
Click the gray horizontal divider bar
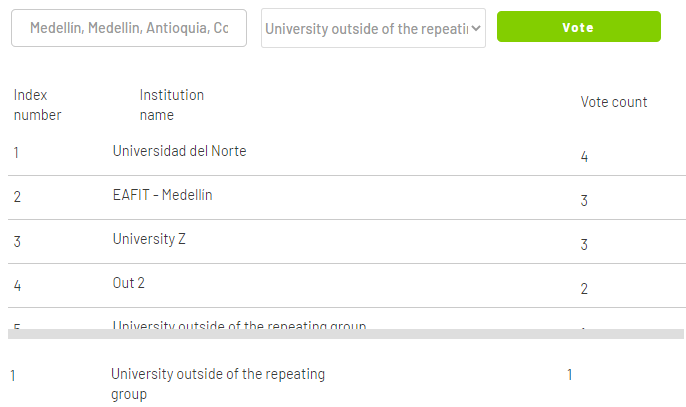(346, 334)
